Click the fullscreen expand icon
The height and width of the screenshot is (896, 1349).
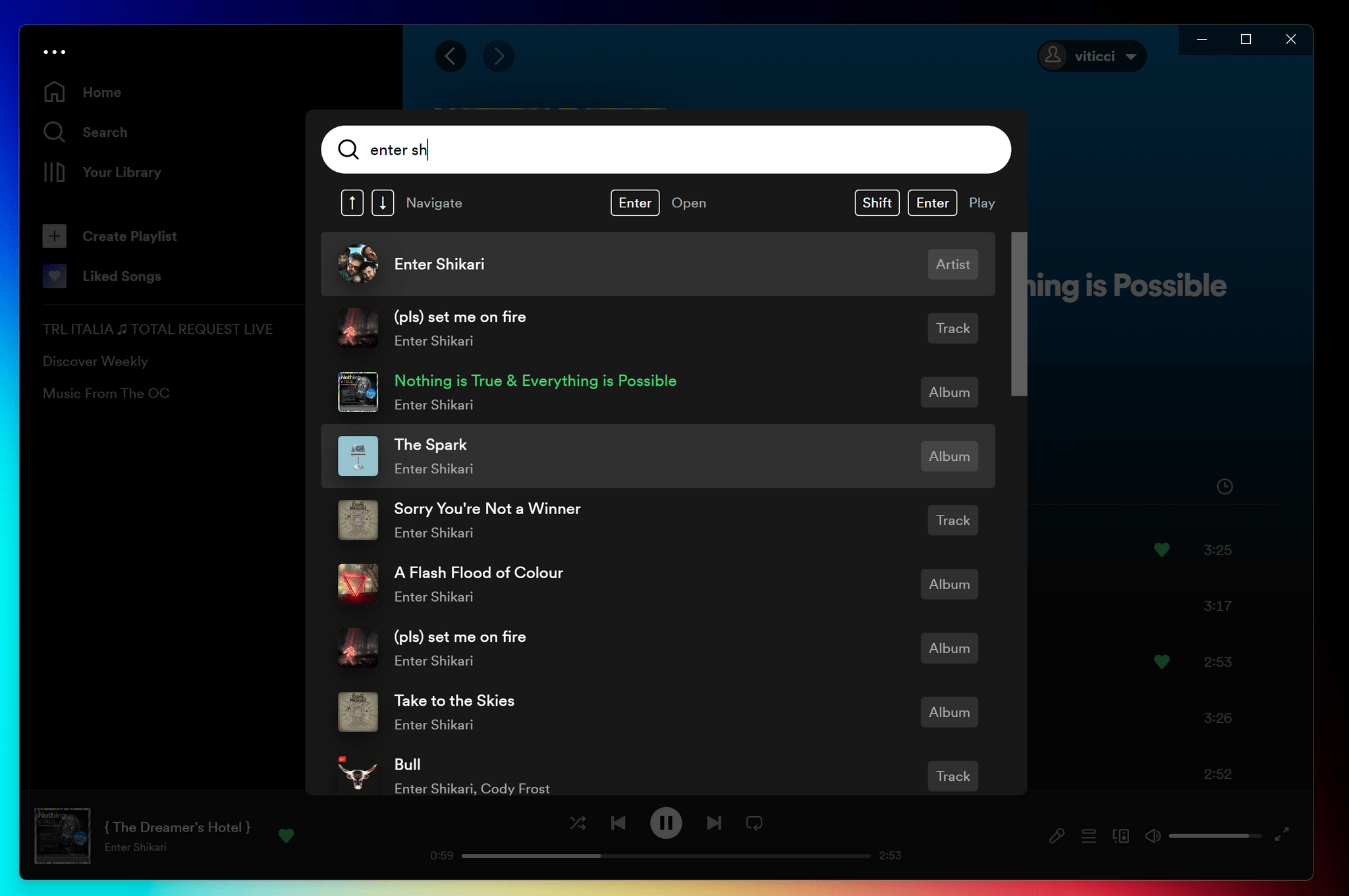click(x=1282, y=835)
